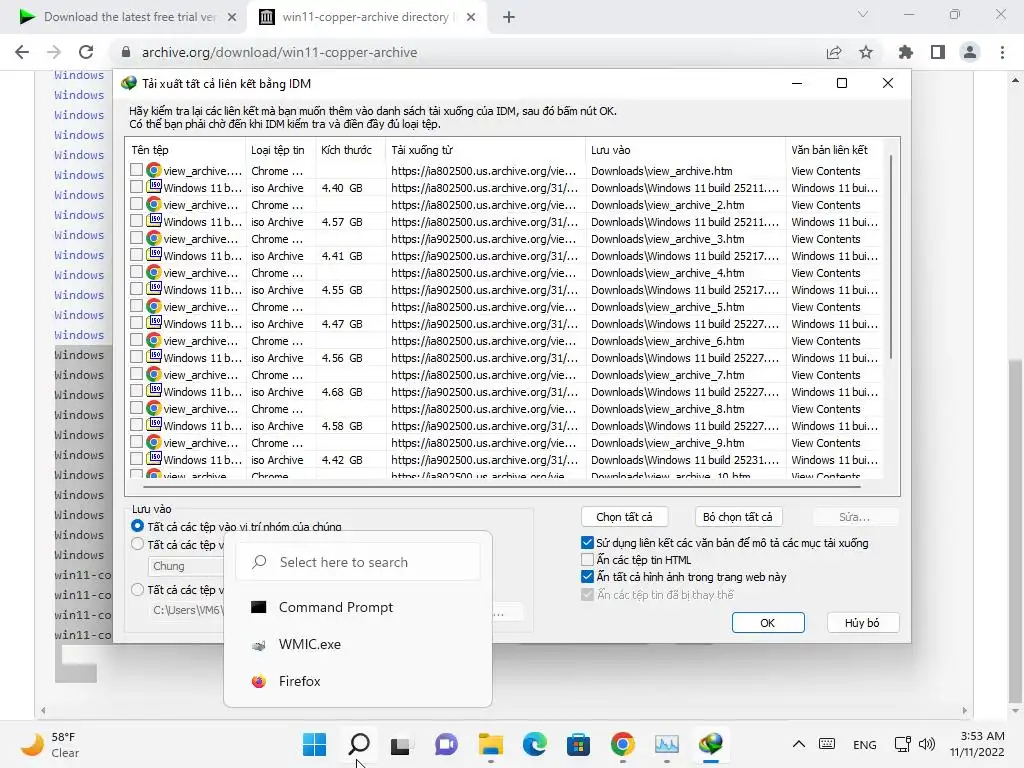Choose Firefox from search popup
Image resolution: width=1024 pixels, height=768 pixels.
point(357,681)
